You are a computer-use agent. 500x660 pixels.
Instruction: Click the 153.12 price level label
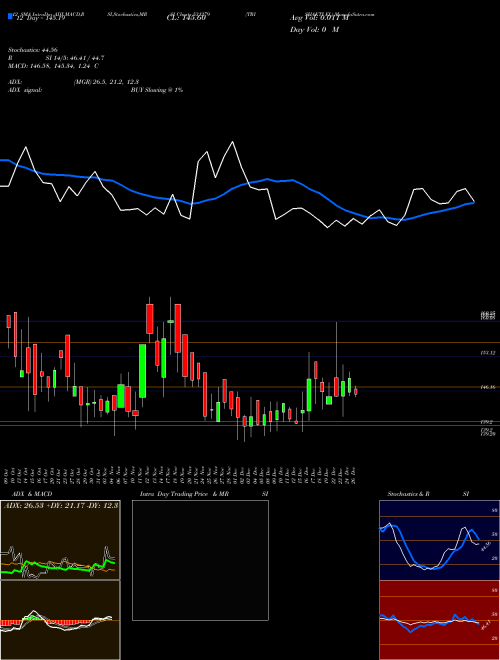click(488, 353)
